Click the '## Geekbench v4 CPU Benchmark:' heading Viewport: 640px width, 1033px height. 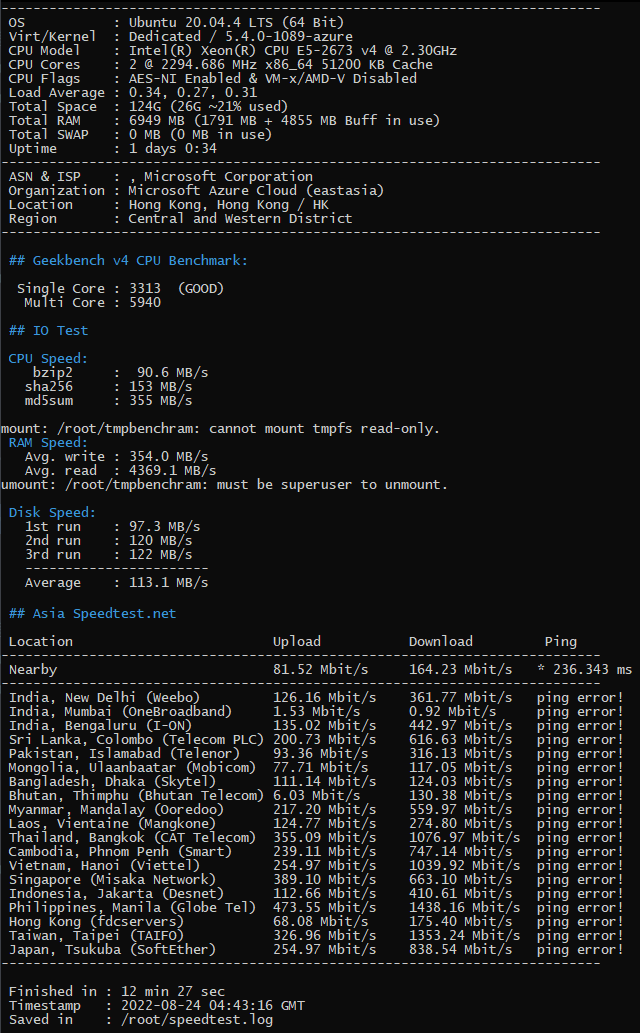pyautogui.click(x=129, y=261)
